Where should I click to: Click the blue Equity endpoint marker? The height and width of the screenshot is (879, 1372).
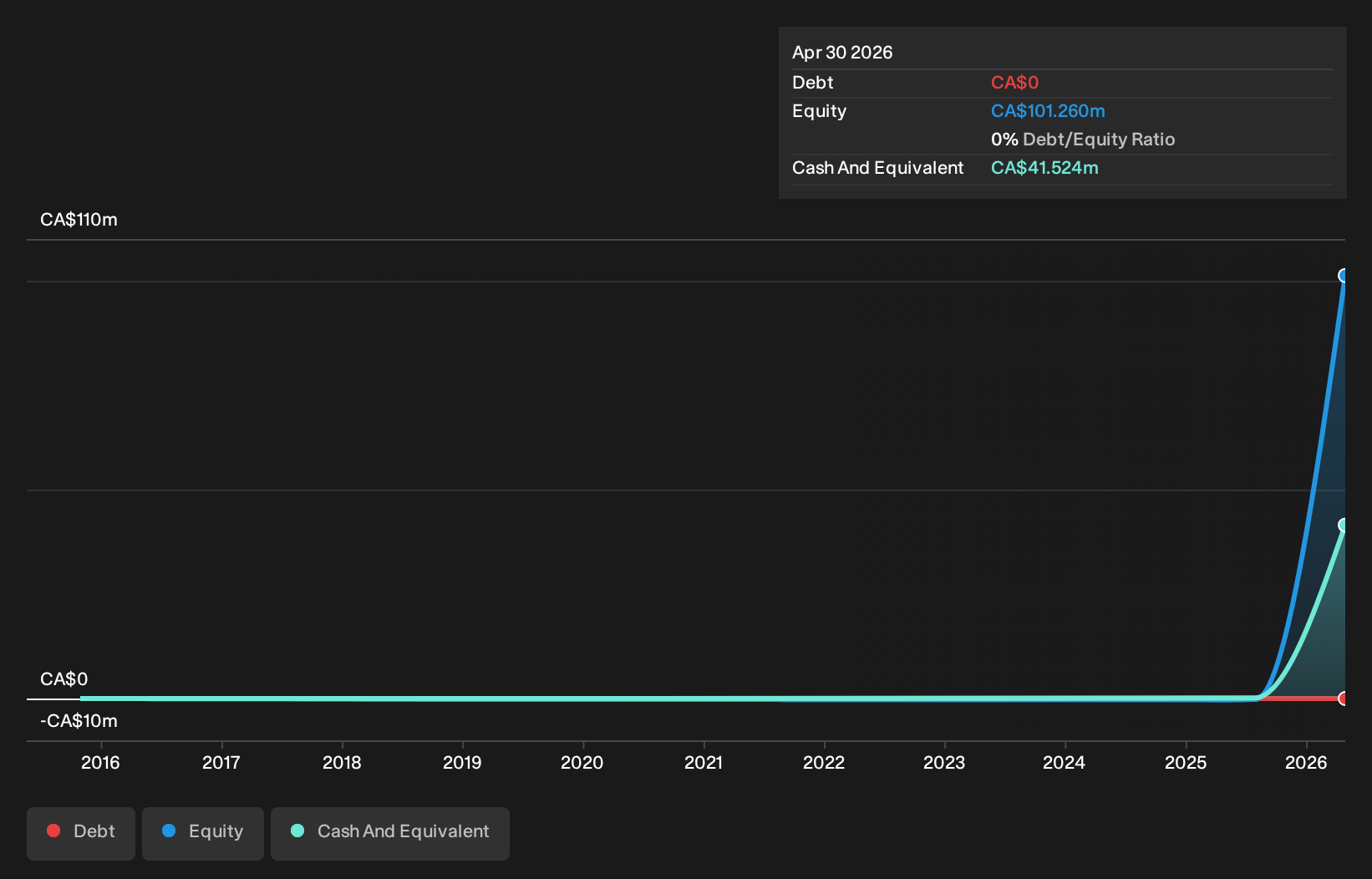(x=1344, y=276)
